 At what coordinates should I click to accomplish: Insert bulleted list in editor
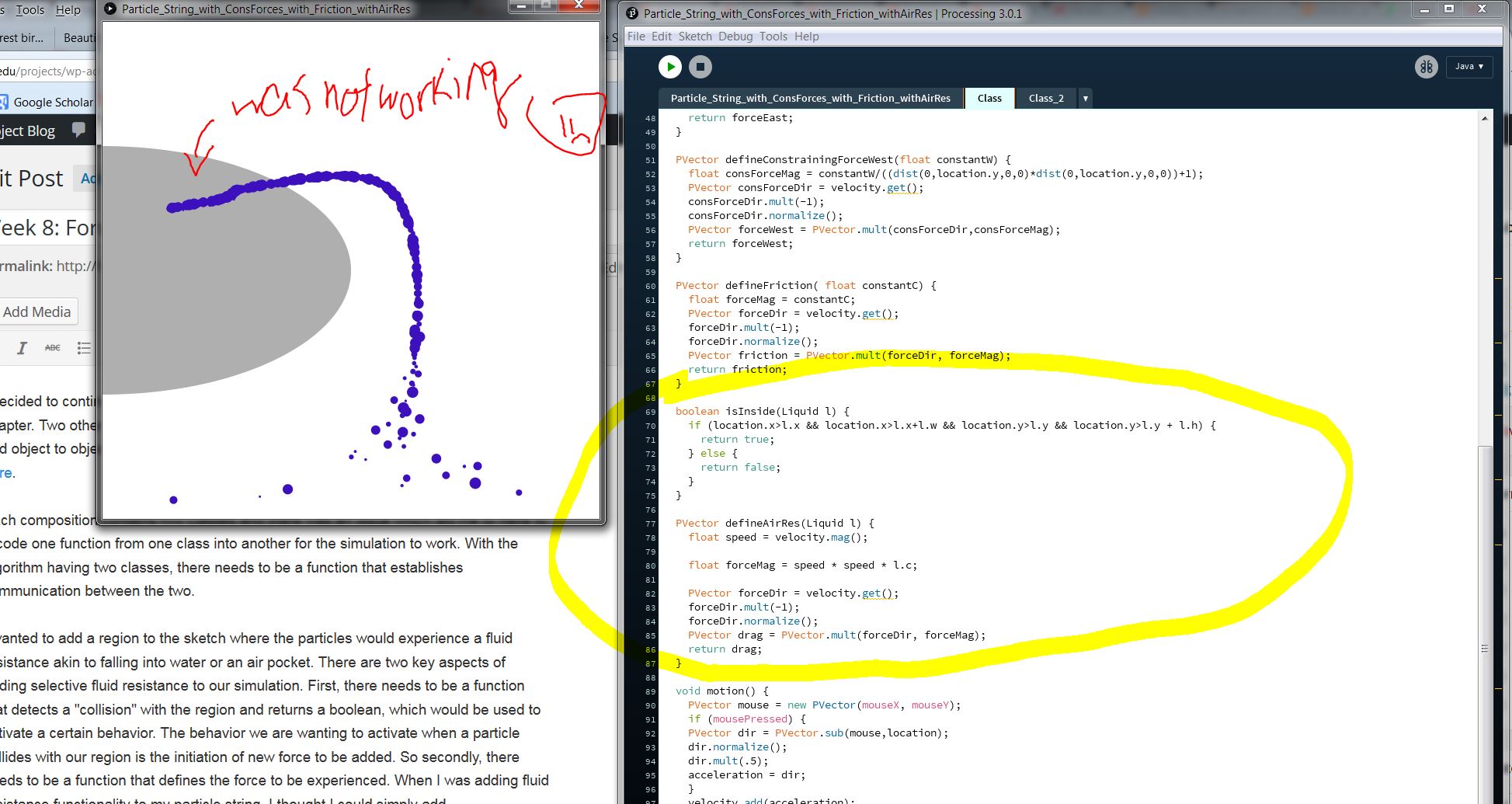(84, 348)
